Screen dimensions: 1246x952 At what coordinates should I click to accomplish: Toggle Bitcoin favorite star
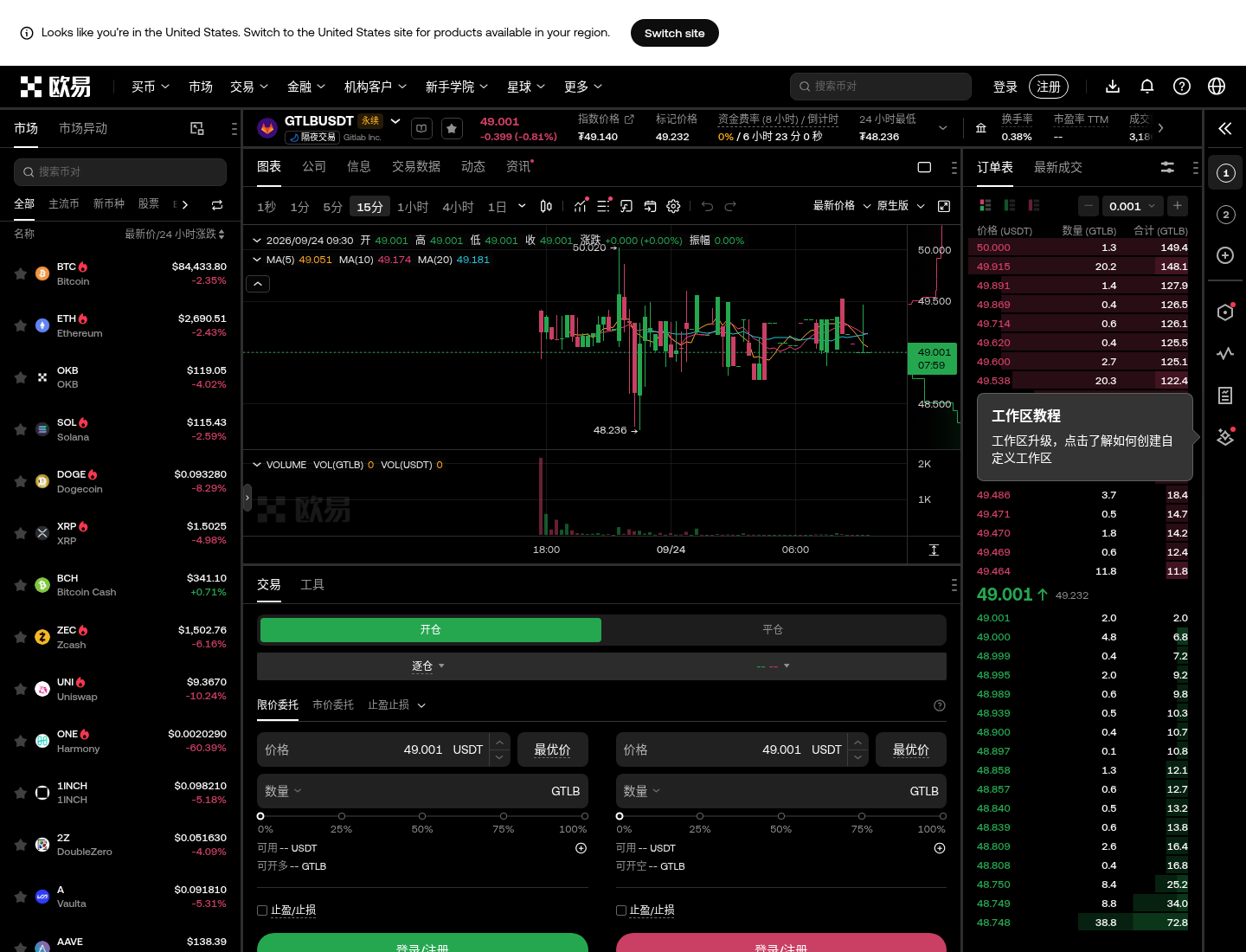[20, 273]
